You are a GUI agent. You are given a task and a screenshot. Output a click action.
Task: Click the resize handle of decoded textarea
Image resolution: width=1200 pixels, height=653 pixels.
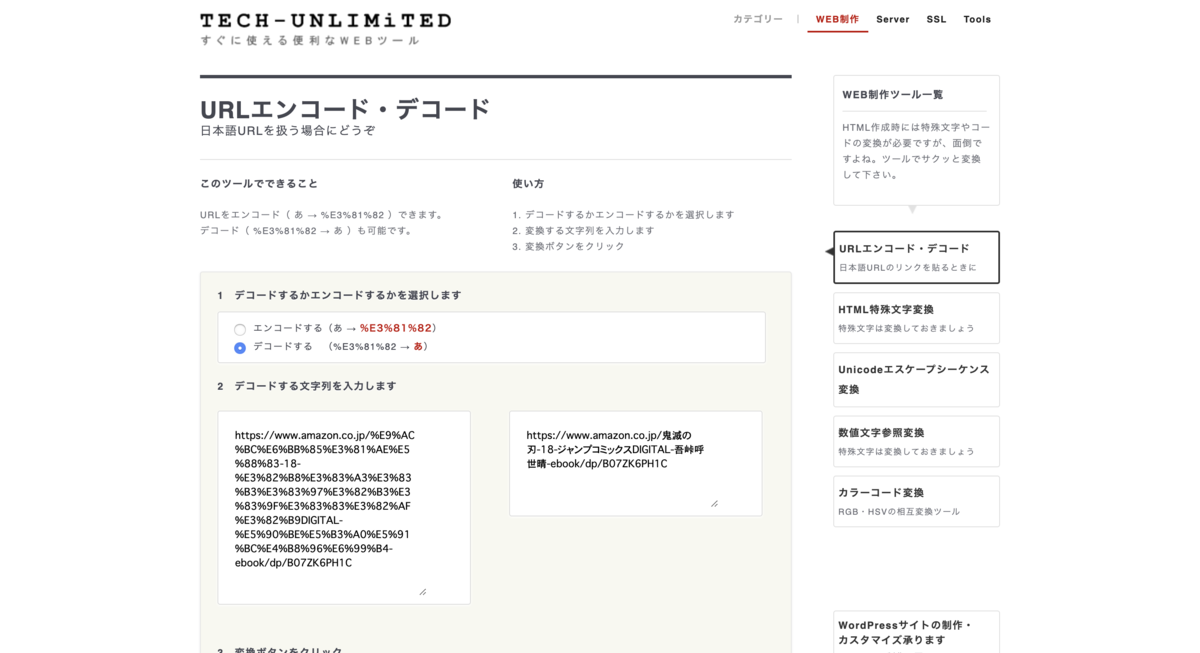coord(714,504)
